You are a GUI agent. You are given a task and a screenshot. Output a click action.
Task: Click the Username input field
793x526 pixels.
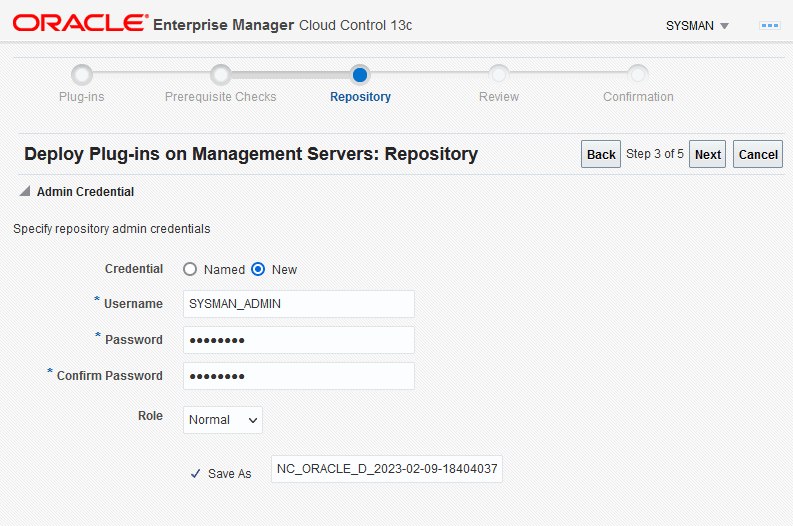click(x=299, y=304)
